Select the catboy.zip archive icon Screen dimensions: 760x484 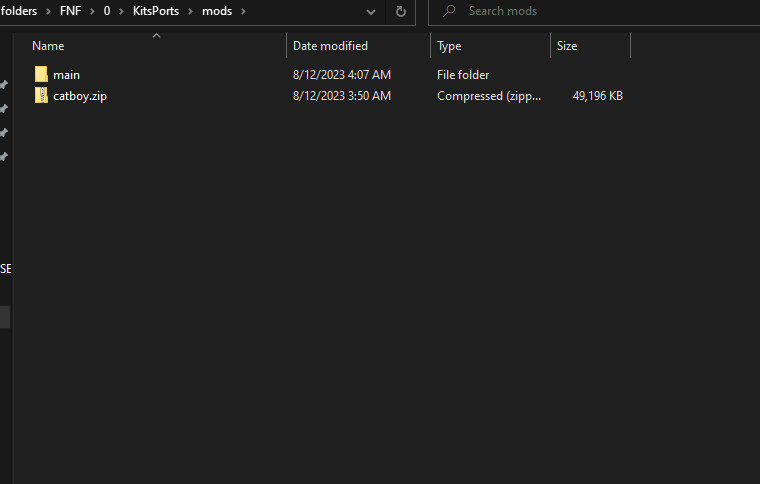(41, 95)
